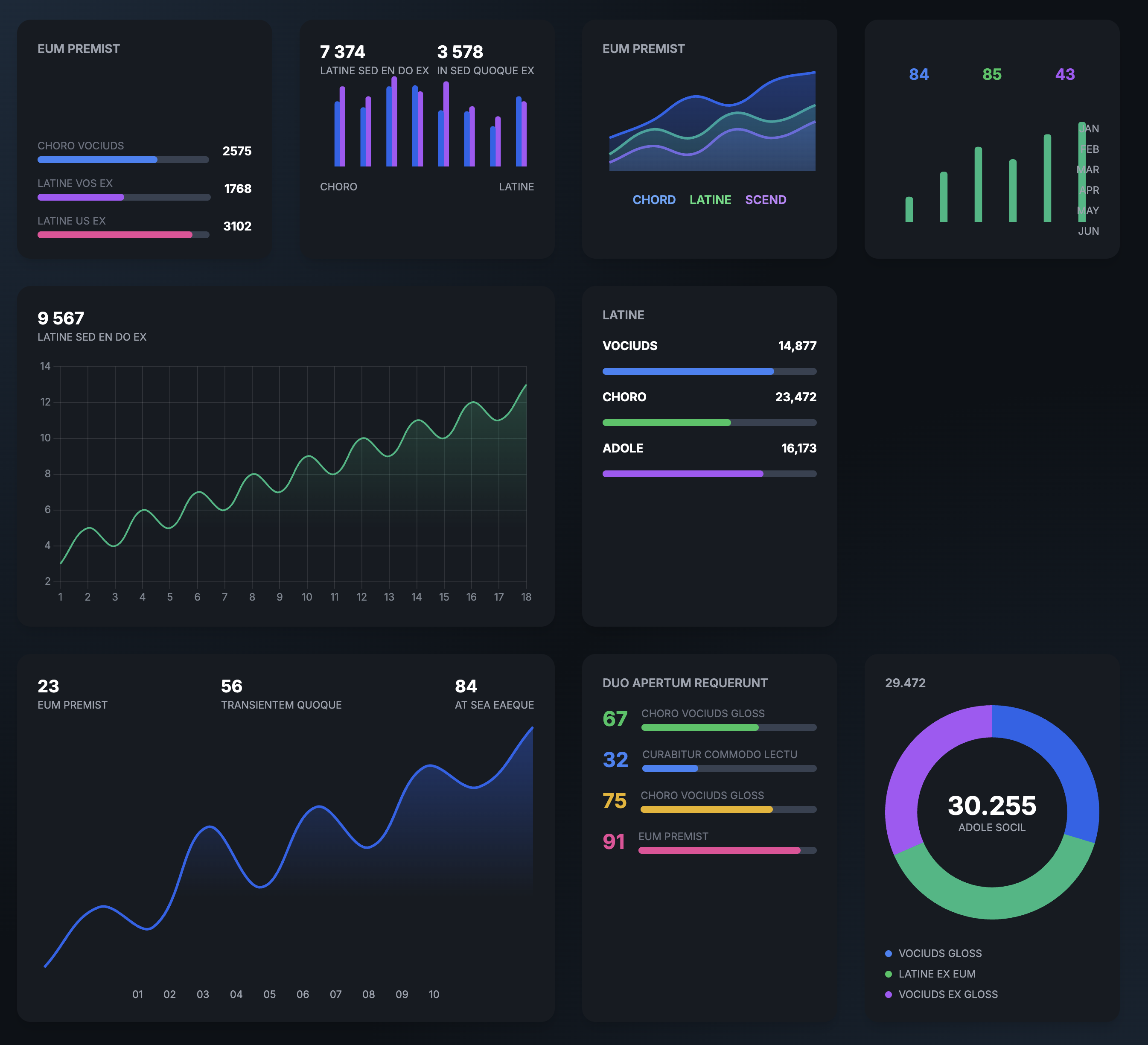
Task: Click the 7 374 headline value
Action: [342, 53]
